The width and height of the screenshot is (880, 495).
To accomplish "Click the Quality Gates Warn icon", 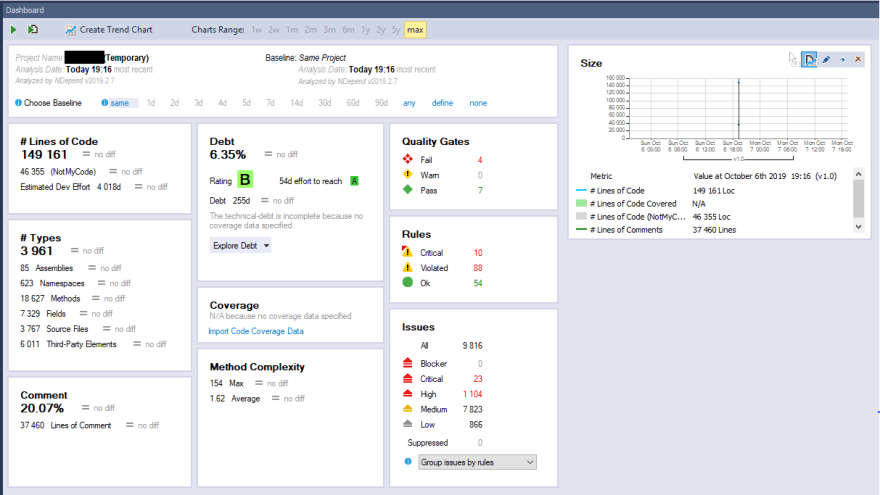I will point(408,175).
